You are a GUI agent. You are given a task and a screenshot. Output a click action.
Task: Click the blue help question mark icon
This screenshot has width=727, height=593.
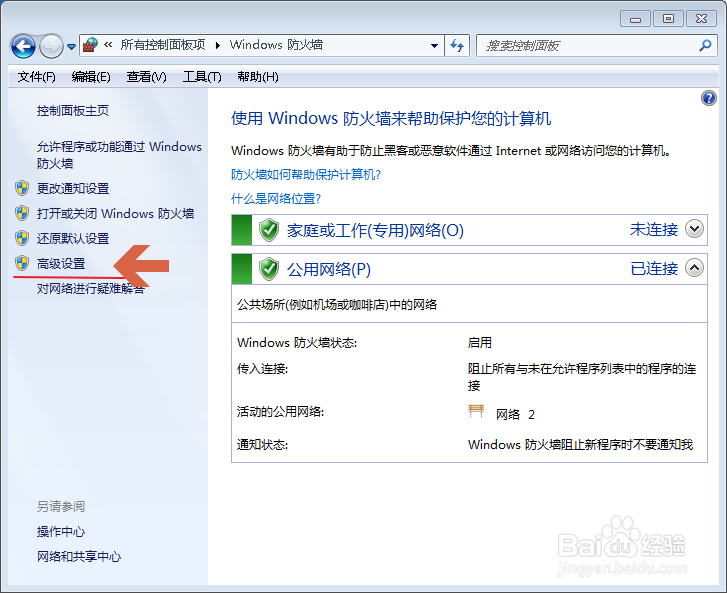[708, 98]
